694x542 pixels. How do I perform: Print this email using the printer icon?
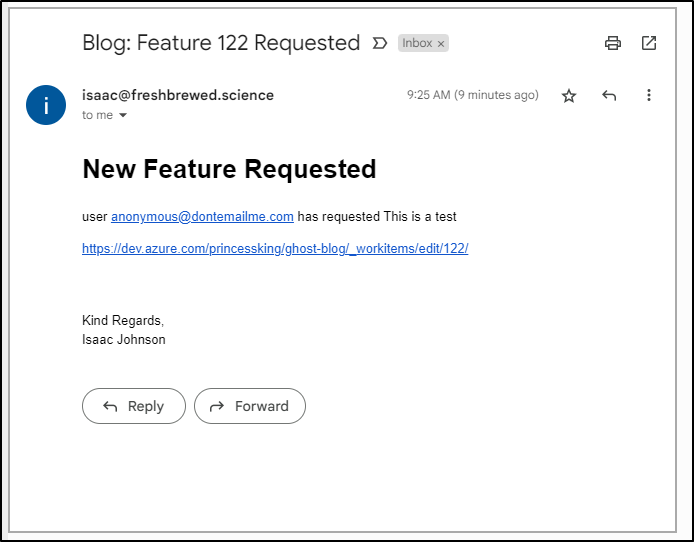(x=613, y=43)
